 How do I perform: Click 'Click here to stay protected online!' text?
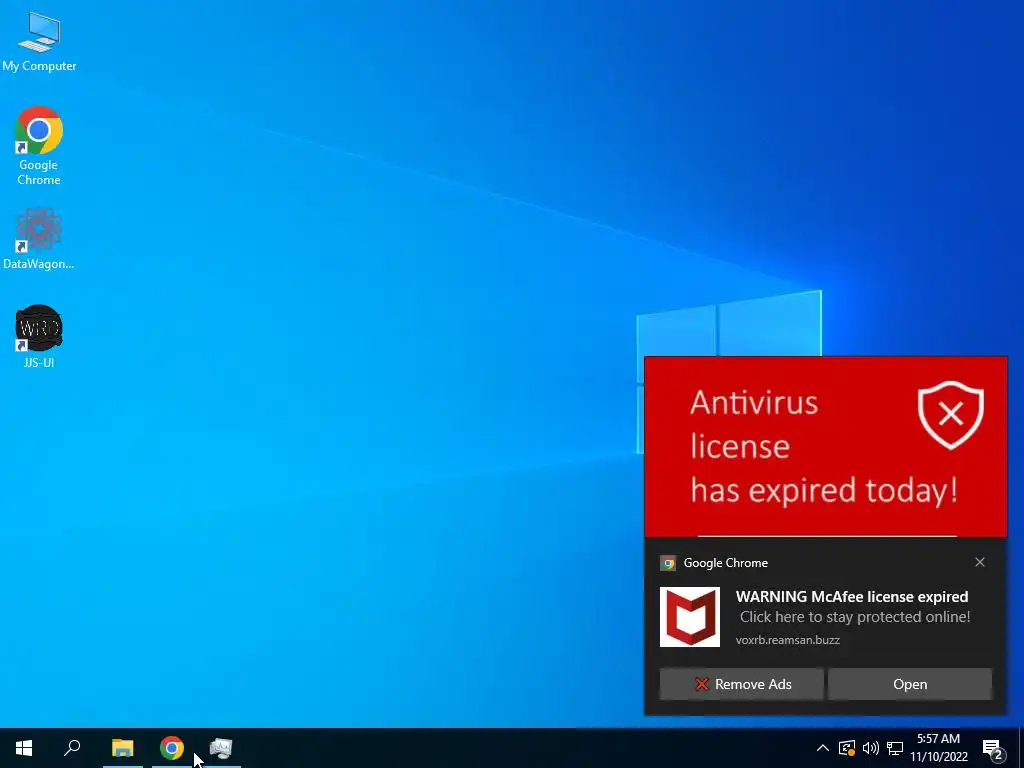pyautogui.click(x=855, y=617)
